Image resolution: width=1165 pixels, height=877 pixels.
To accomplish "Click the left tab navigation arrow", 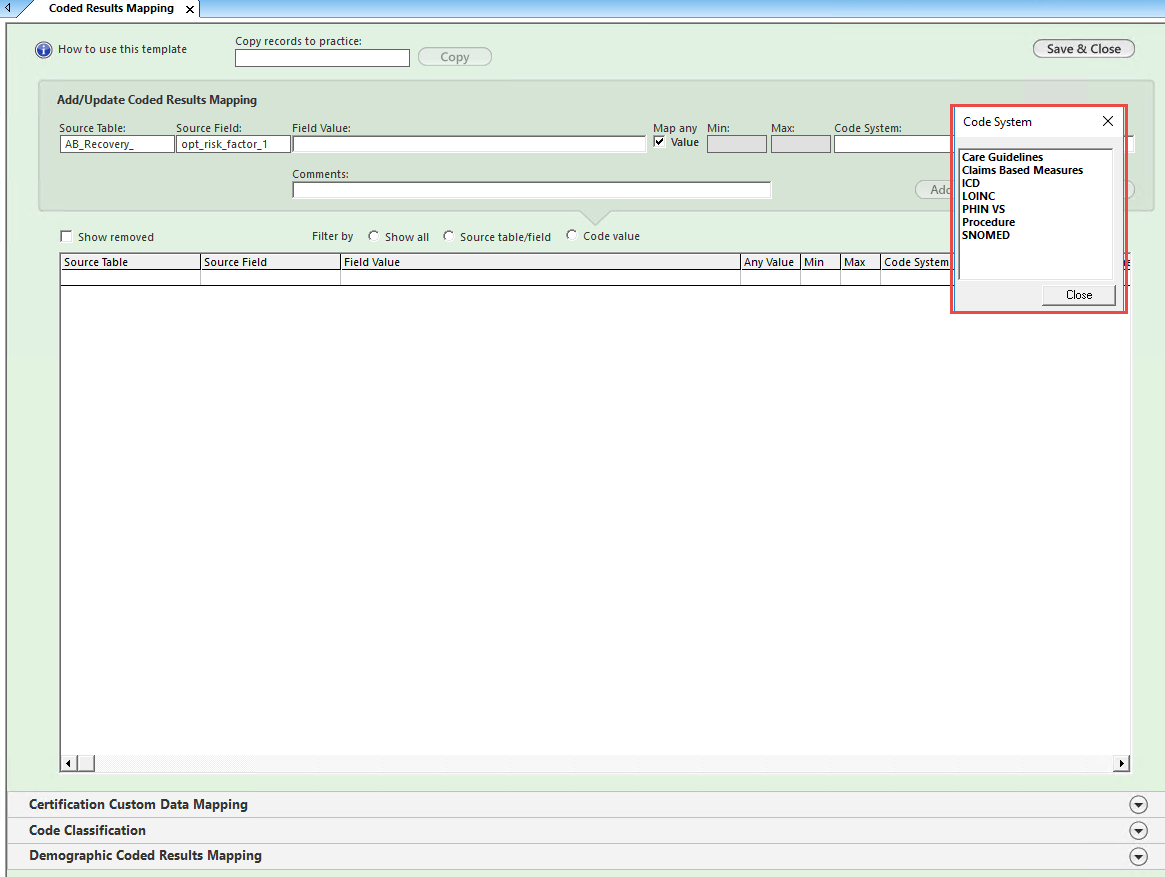I will click(8, 8).
